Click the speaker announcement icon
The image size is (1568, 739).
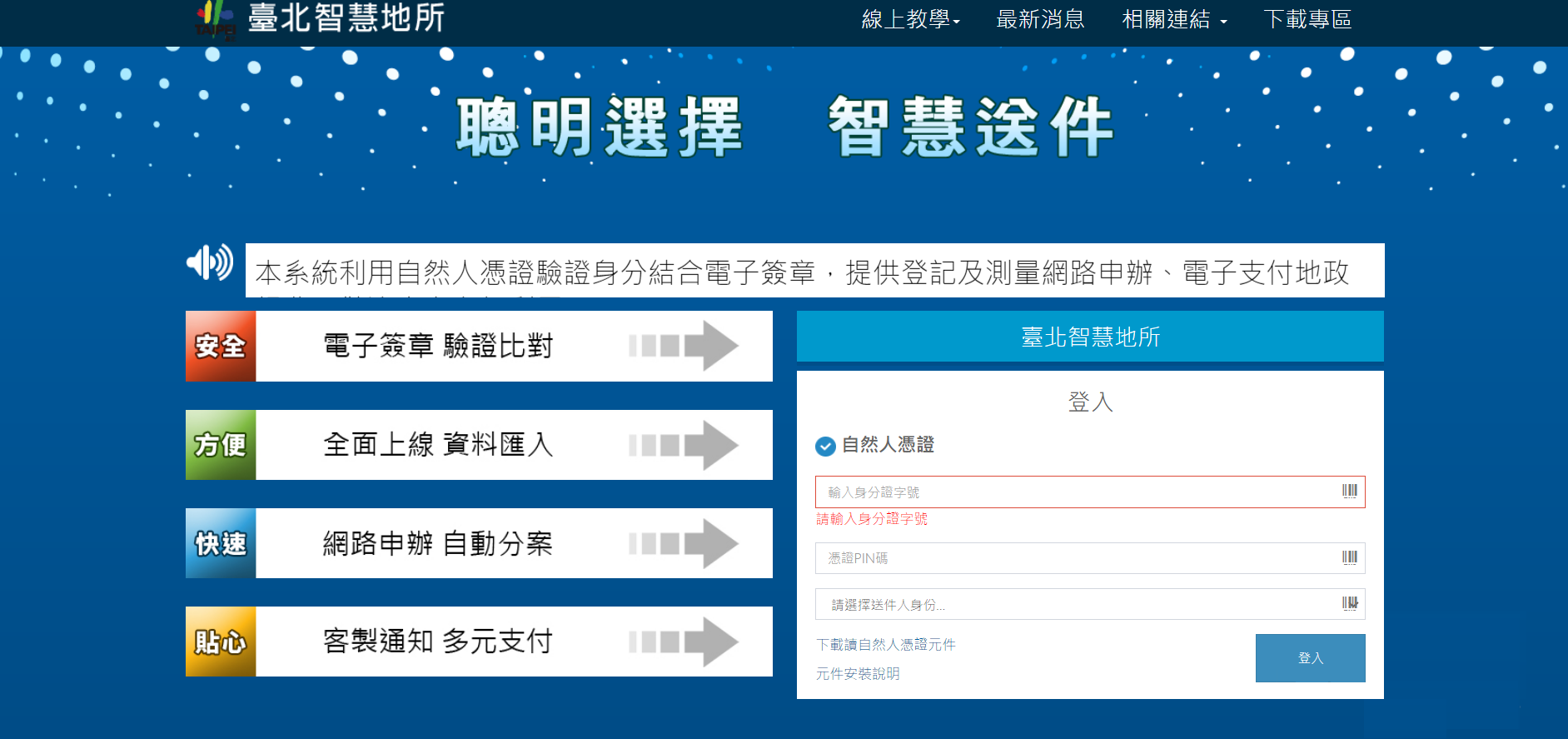click(210, 263)
